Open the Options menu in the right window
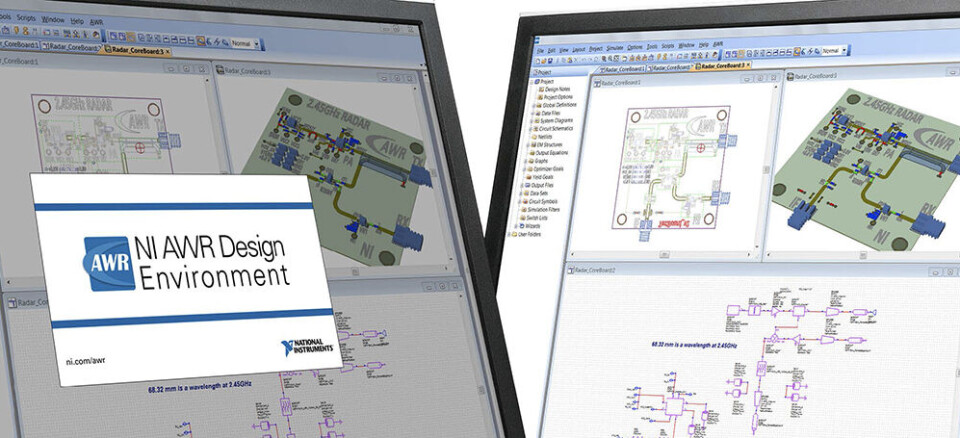Image resolution: width=960 pixels, height=438 pixels. point(635,48)
